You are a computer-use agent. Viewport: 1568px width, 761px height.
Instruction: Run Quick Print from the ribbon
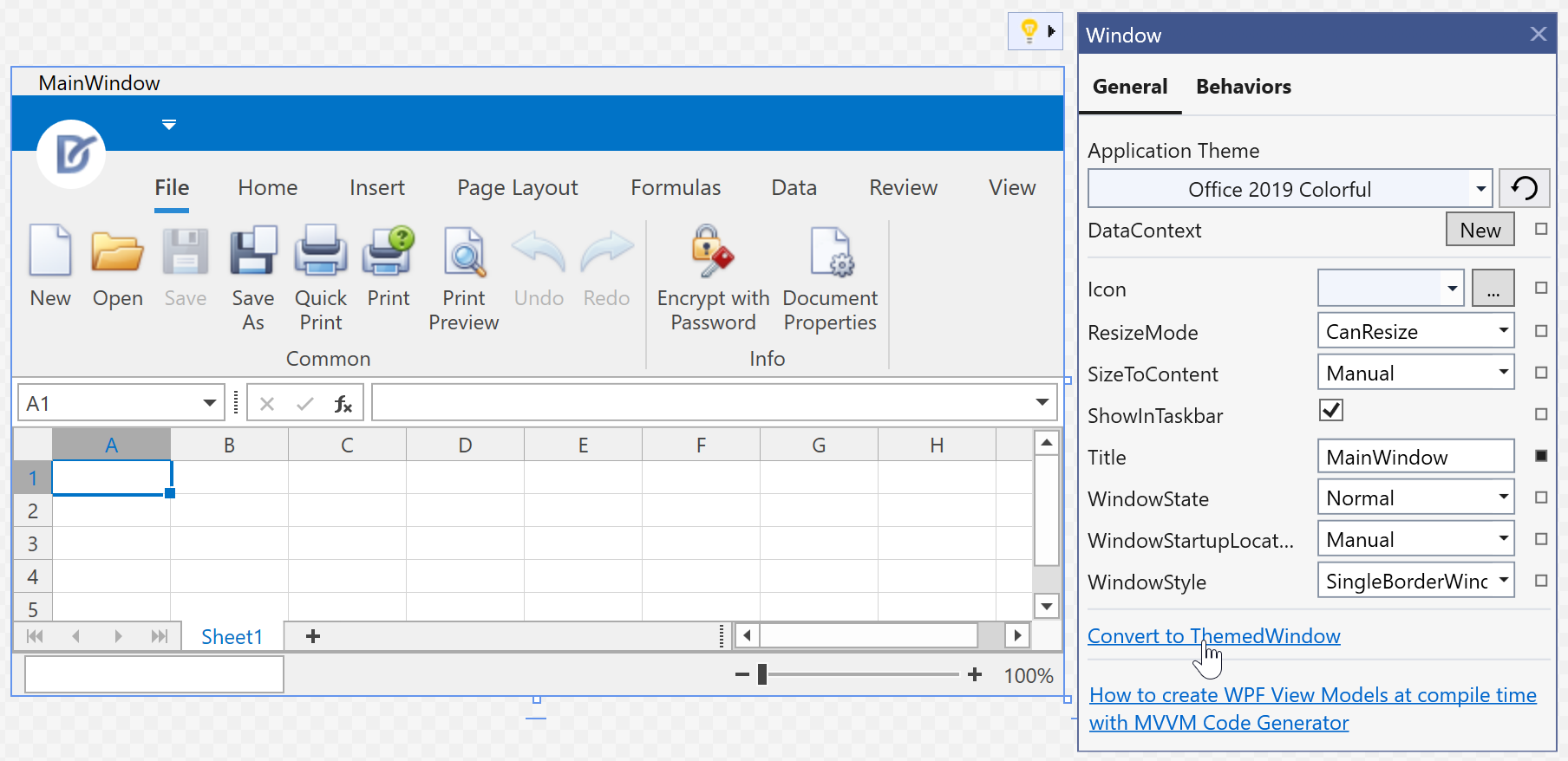[x=320, y=251]
